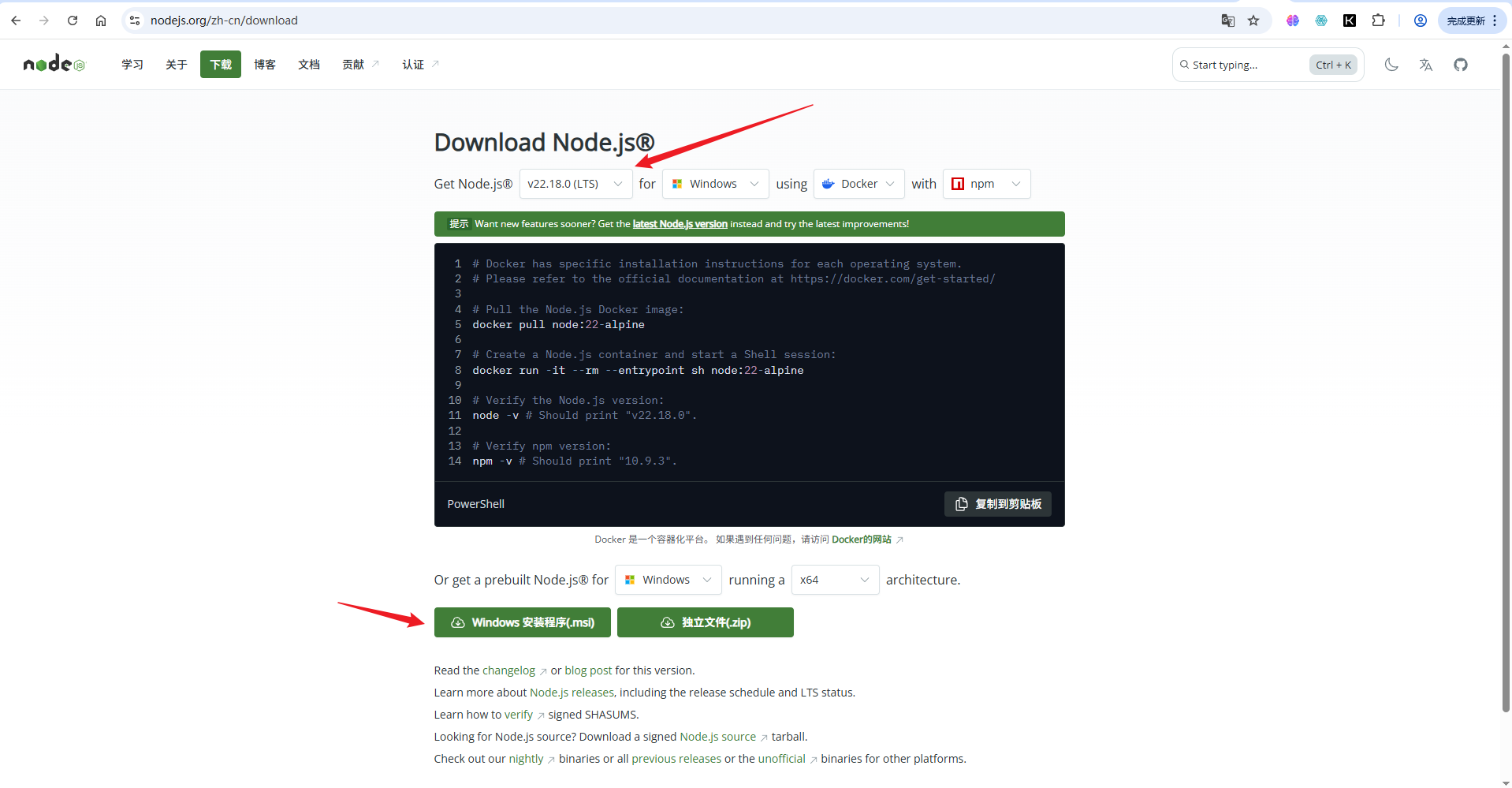Open the 学习 menu item
The image size is (1512, 788).
tap(132, 65)
